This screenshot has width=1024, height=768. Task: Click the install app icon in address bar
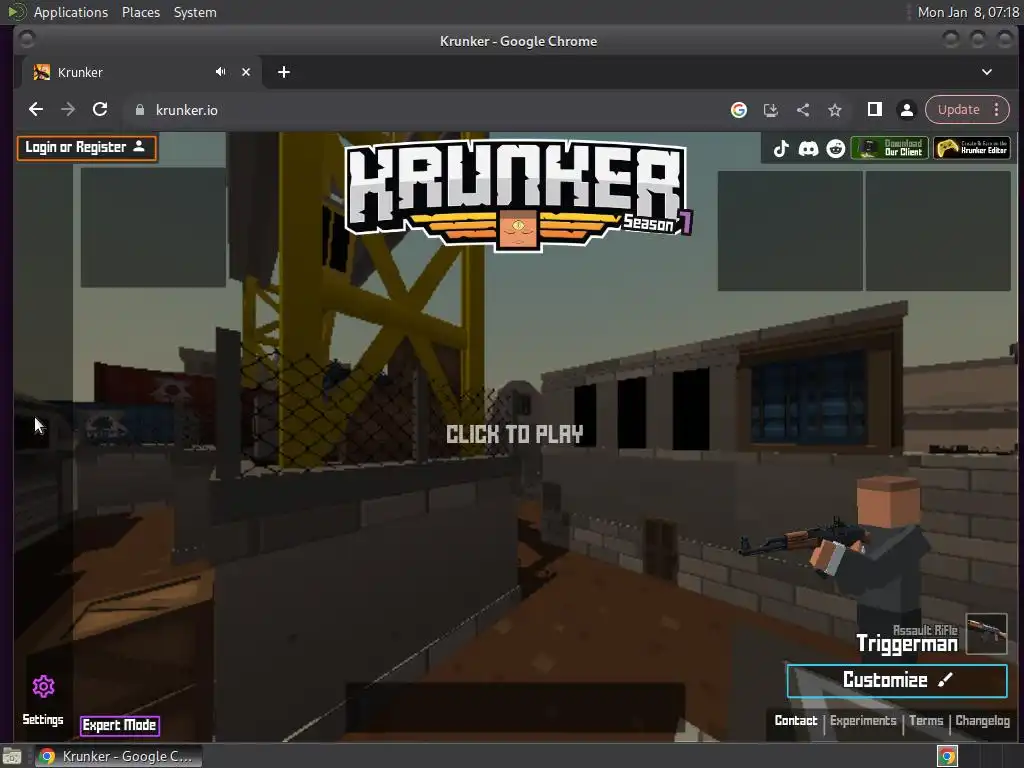(x=771, y=110)
